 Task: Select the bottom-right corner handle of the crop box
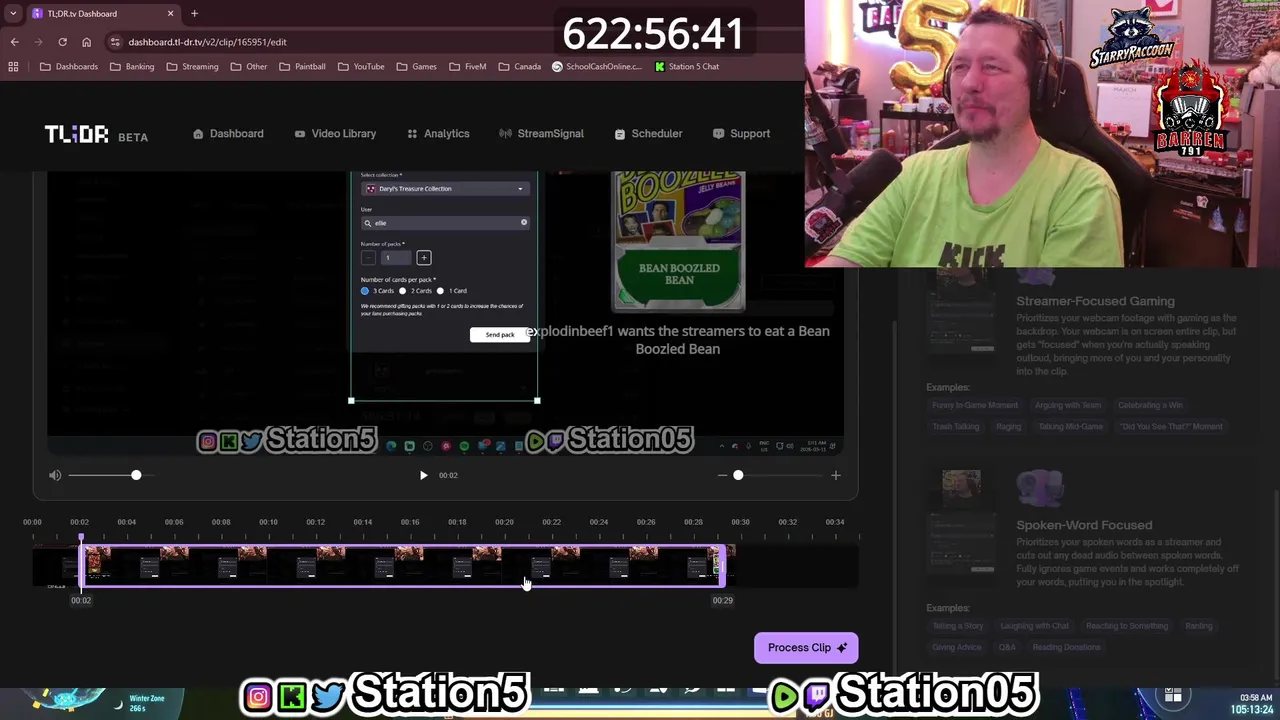[537, 401]
